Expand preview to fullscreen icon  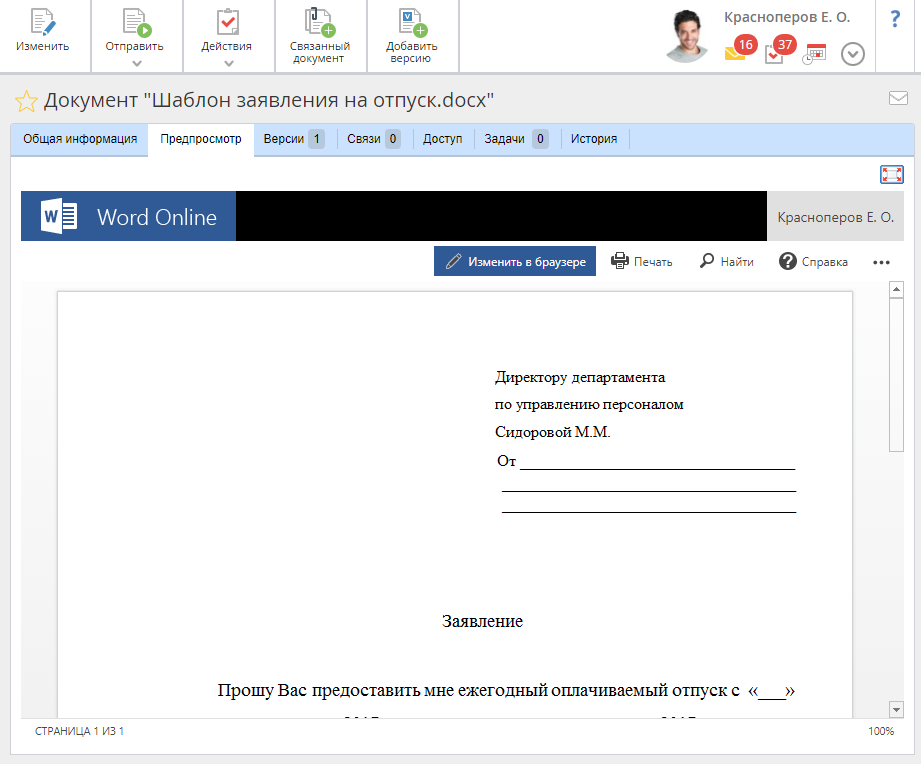click(x=891, y=175)
